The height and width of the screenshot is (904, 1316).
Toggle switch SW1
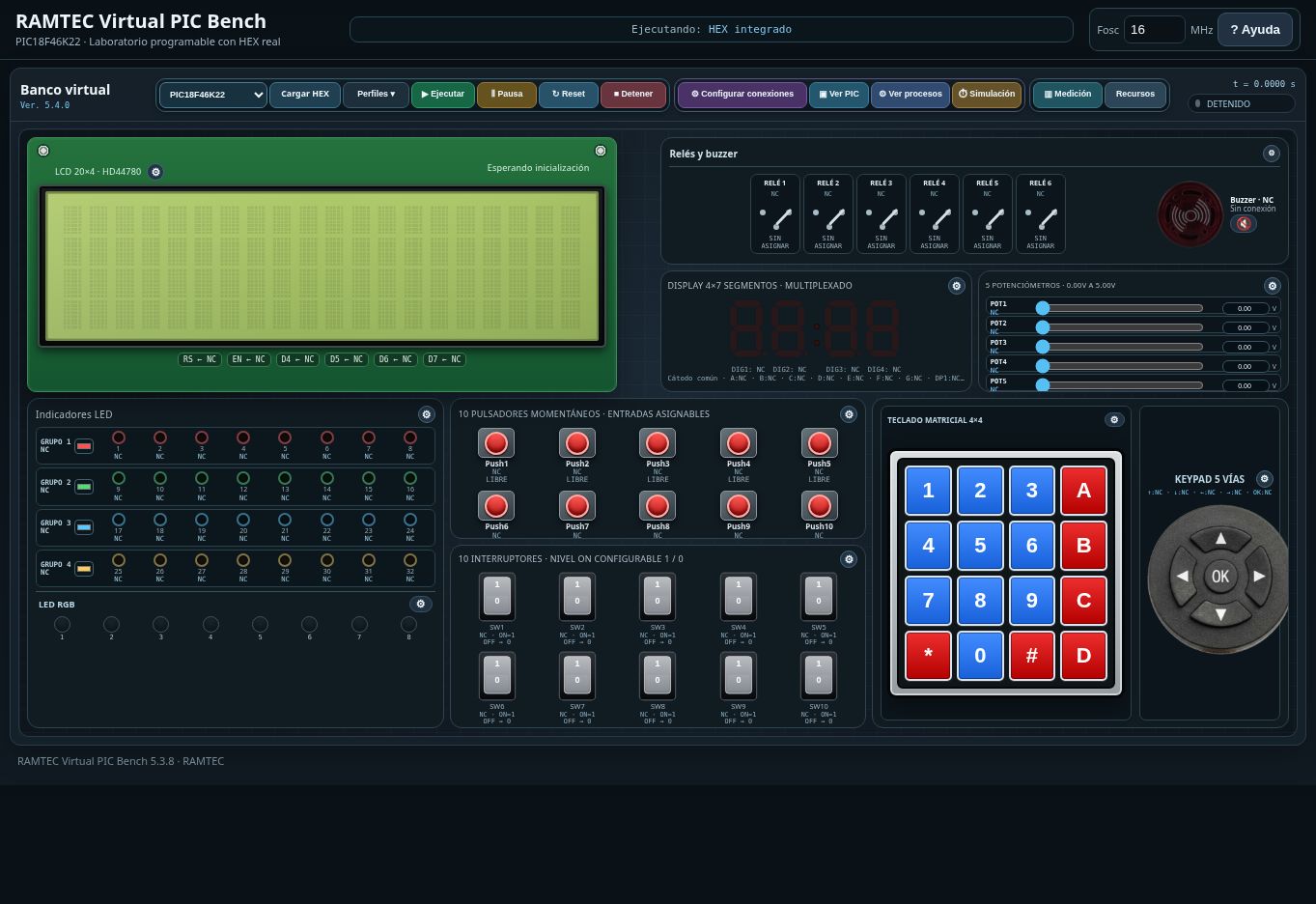tap(496, 597)
